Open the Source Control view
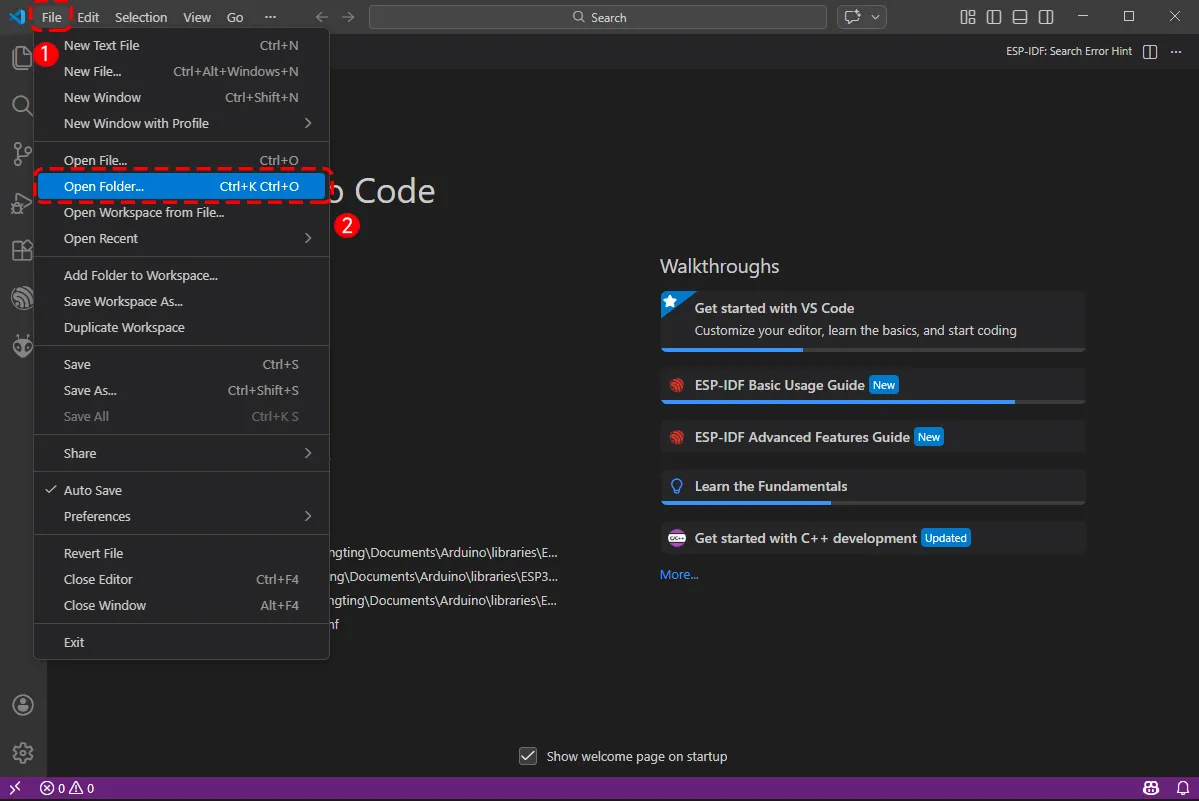 point(22,154)
